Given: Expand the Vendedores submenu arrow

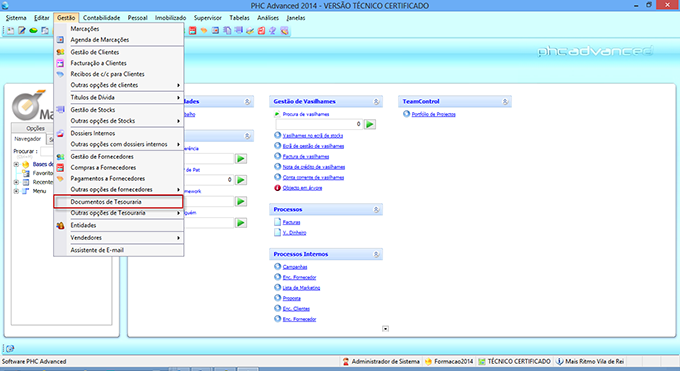Looking at the screenshot, I should pos(178,238).
